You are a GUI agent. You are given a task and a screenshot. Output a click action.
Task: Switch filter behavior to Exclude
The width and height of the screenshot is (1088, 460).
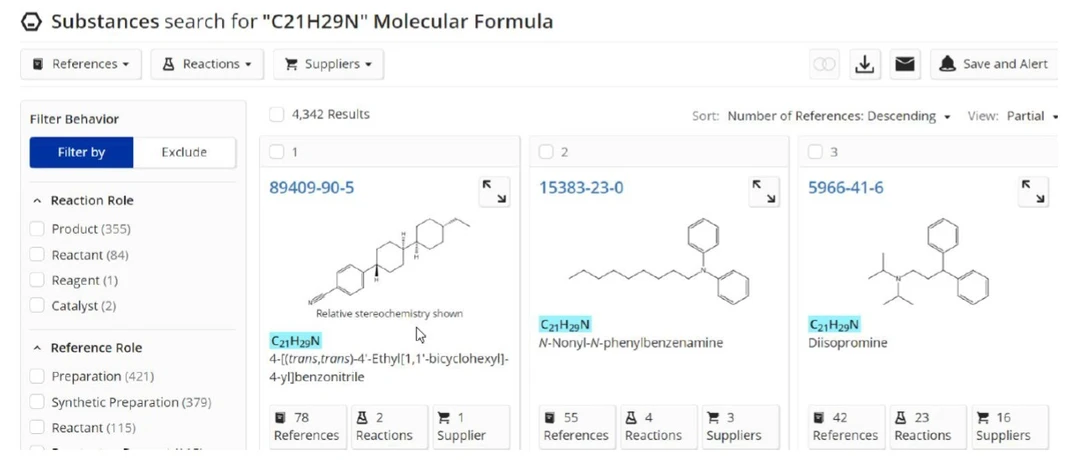pyautogui.click(x=184, y=153)
